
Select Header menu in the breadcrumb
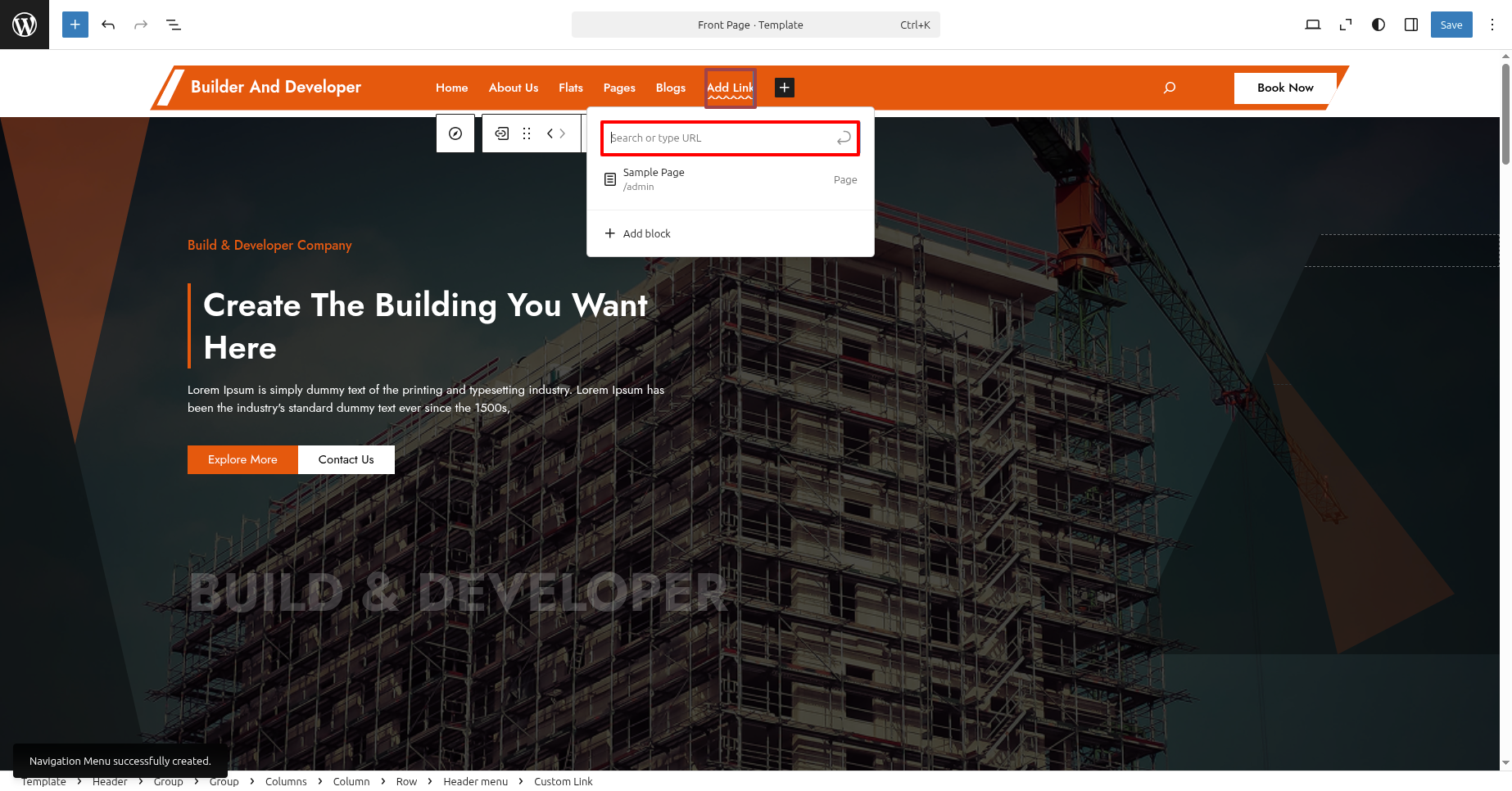pyautogui.click(x=475, y=781)
